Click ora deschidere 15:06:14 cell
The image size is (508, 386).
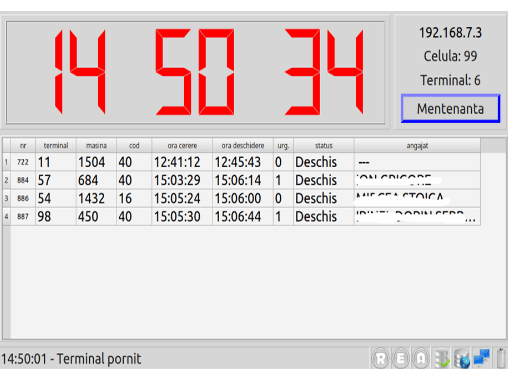243,180
